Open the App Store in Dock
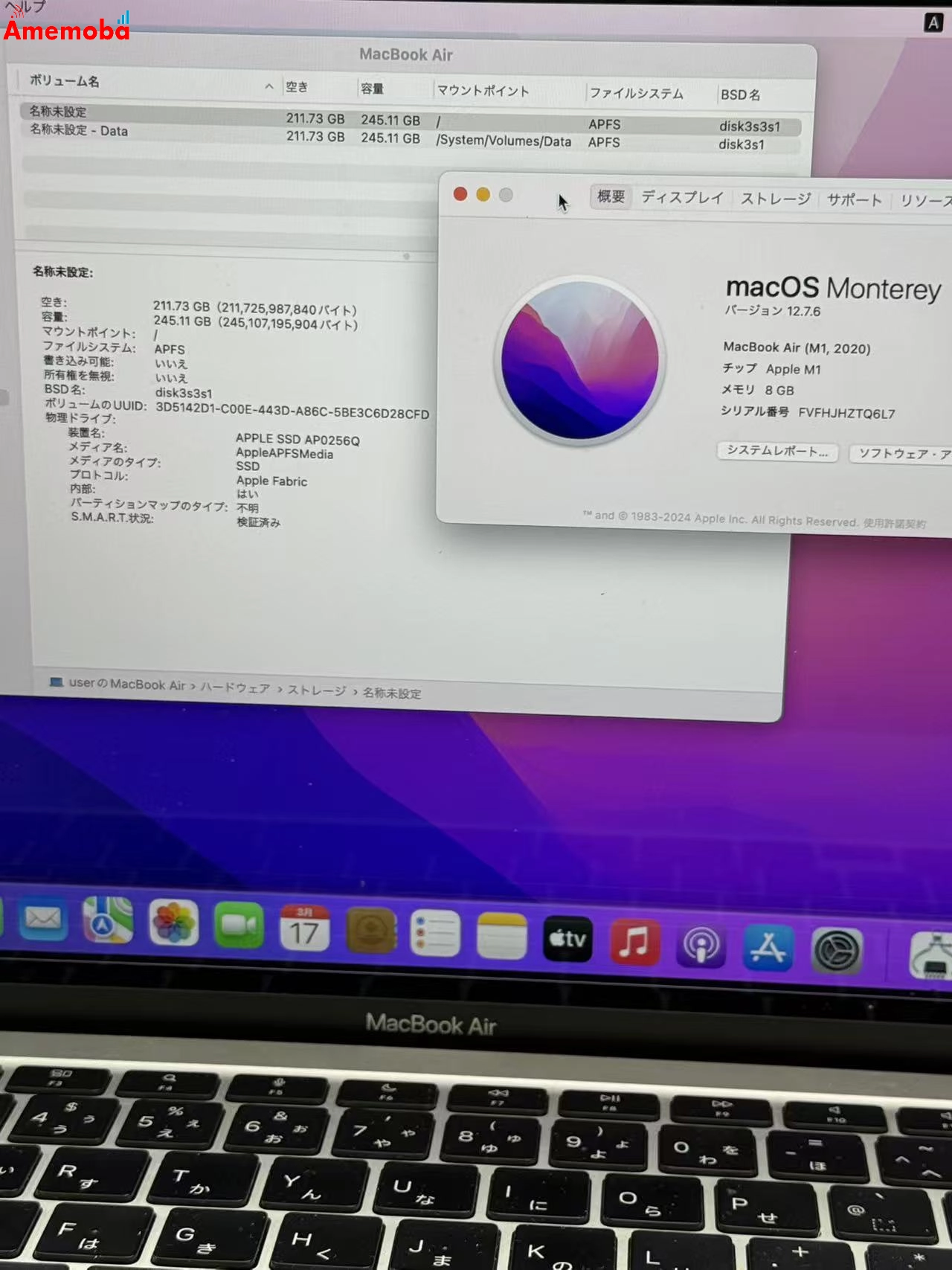 768,948
